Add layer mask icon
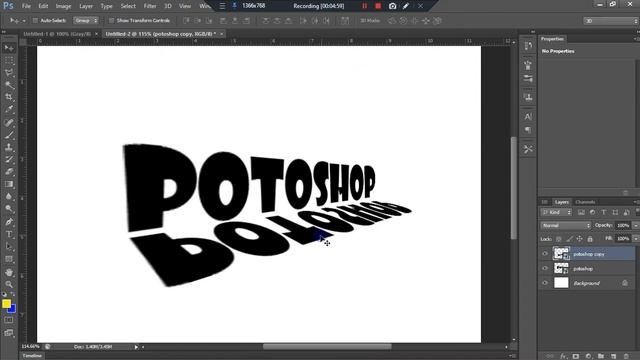The height and width of the screenshot is (360, 640). tap(576, 356)
